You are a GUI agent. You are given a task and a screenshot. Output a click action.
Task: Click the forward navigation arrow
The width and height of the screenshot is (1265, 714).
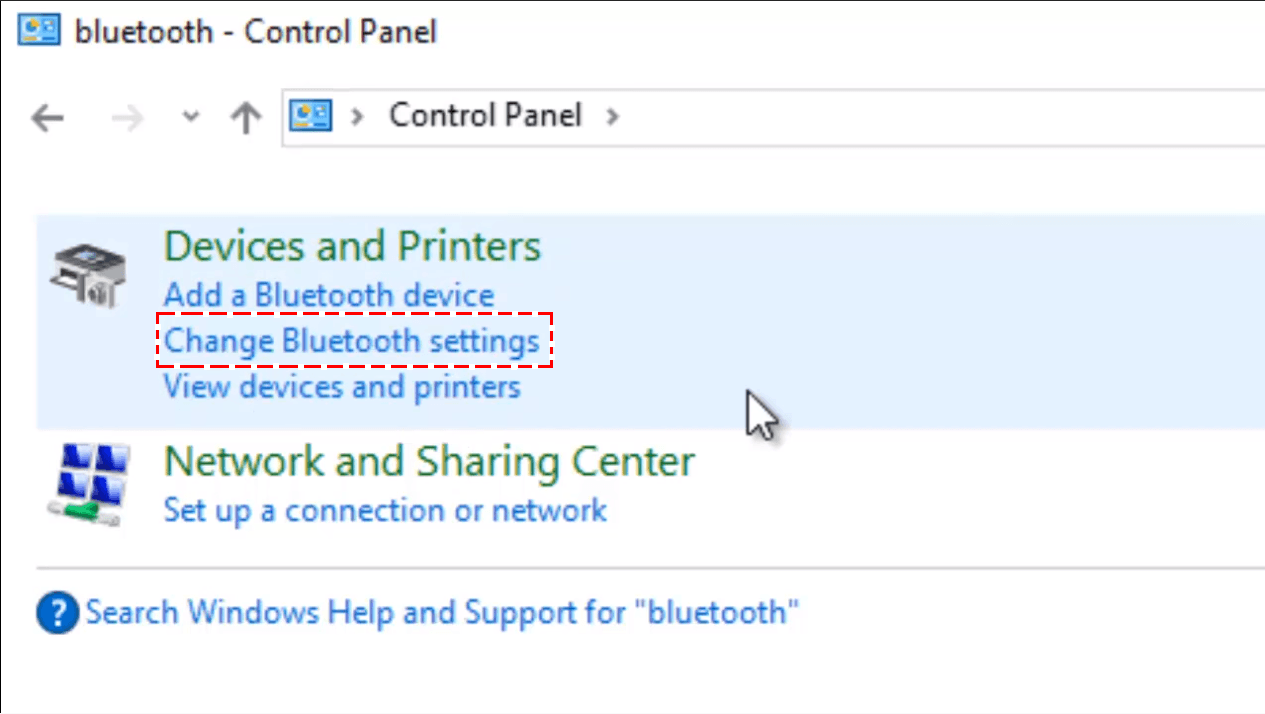click(127, 119)
